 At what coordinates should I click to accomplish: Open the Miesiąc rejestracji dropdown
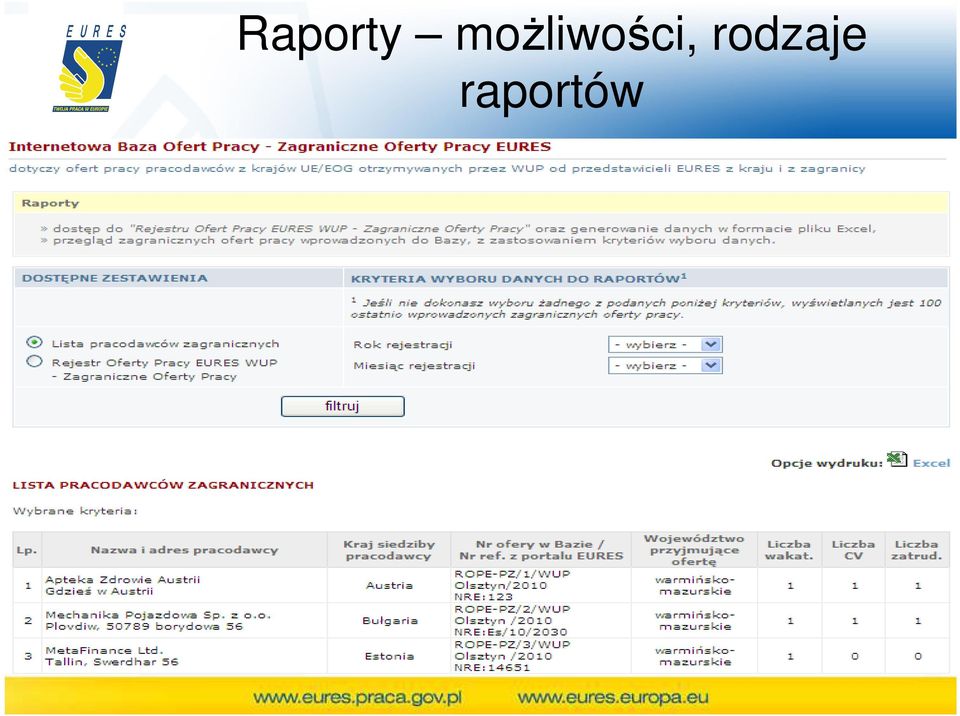[x=666, y=365]
